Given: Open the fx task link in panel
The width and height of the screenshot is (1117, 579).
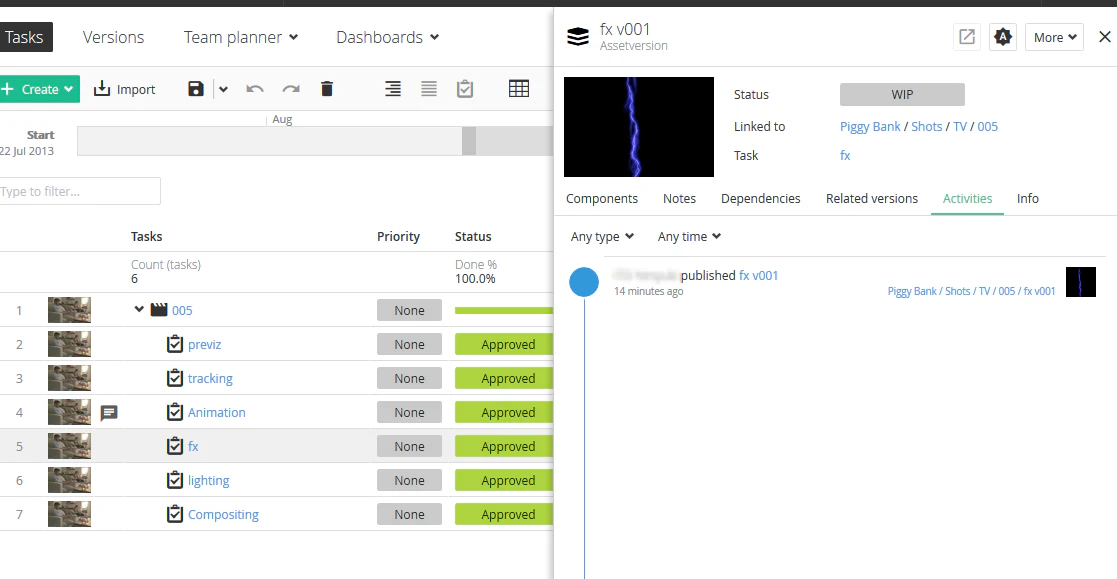Looking at the screenshot, I should (x=845, y=156).
